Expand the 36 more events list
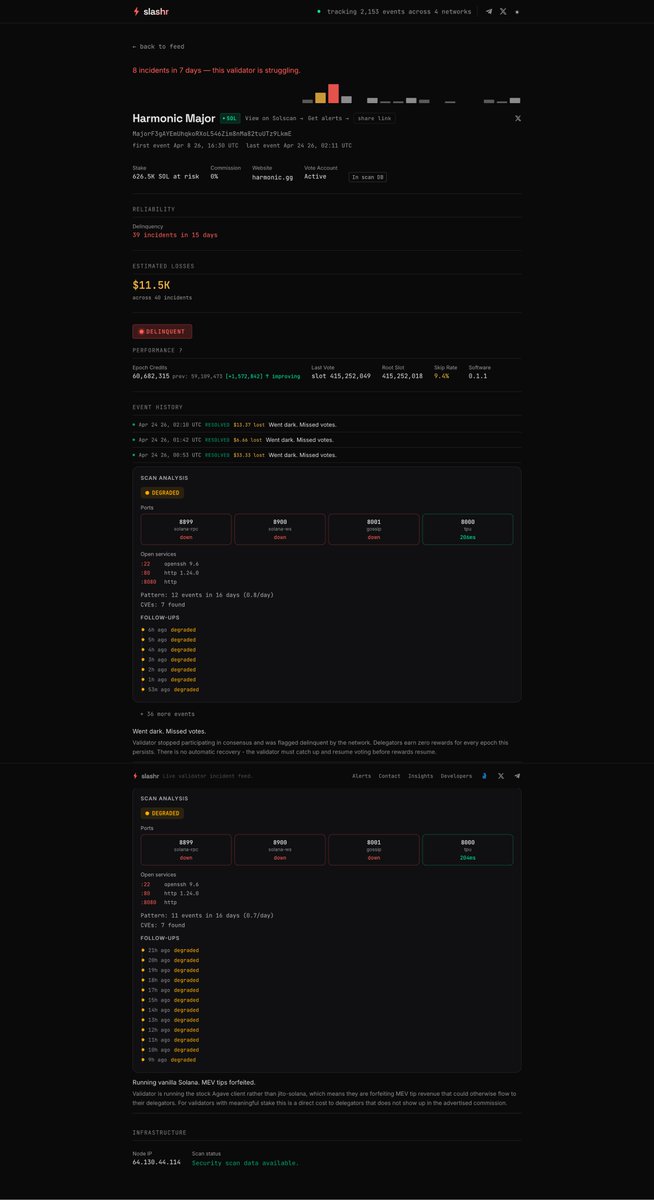654x1200 pixels. pos(167,714)
